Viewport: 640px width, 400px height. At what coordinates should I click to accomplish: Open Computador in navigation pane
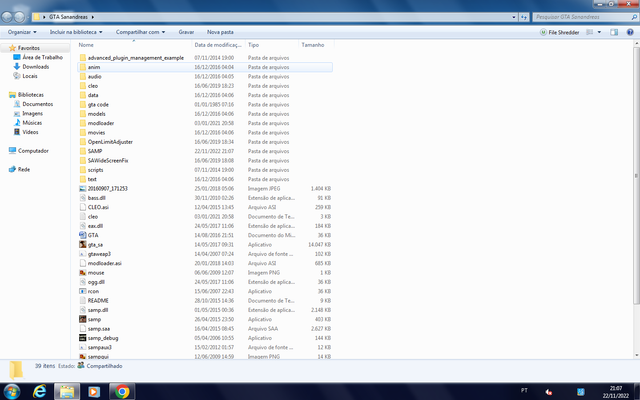tap(29, 151)
